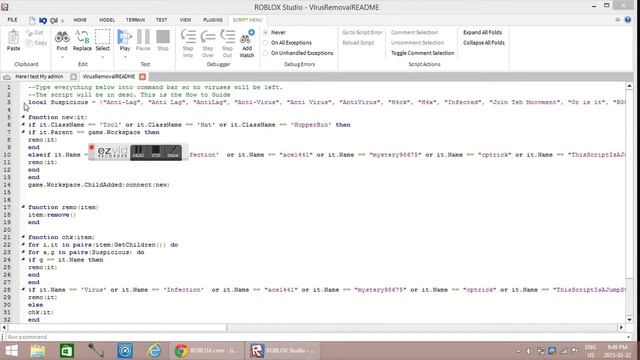The width and height of the screenshot is (640, 360).
Task: Switch to the TERRAIN ribbon tab
Action: [x=135, y=20]
